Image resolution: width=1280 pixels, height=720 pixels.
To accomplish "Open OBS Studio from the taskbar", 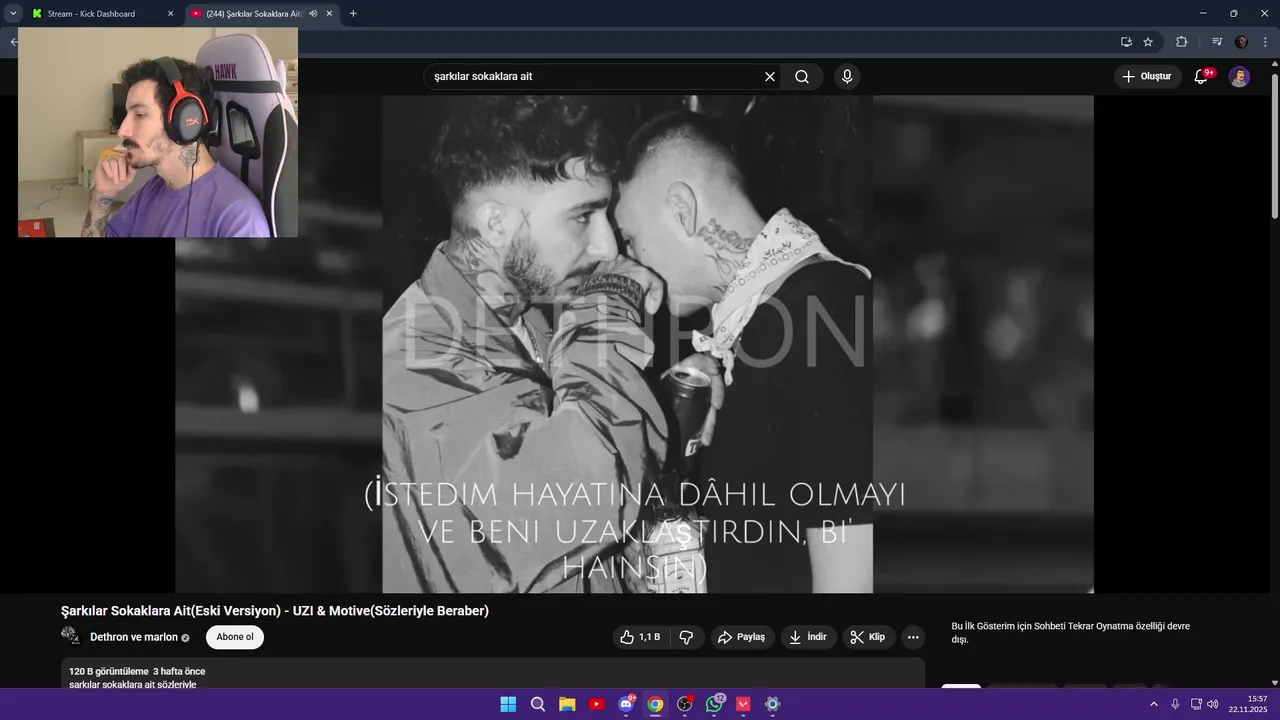I will click(685, 704).
